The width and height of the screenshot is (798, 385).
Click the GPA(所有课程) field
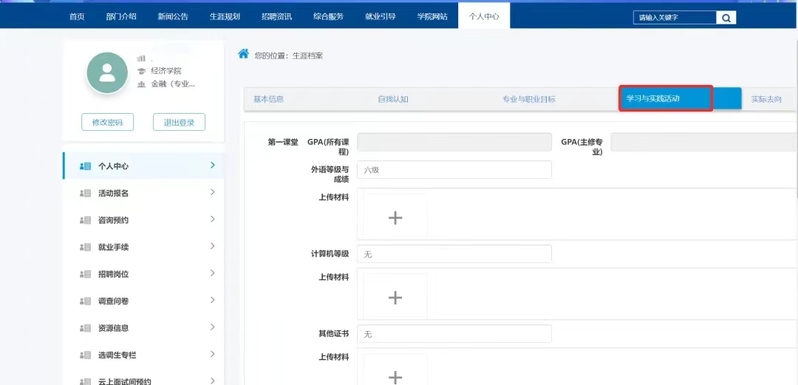454,142
